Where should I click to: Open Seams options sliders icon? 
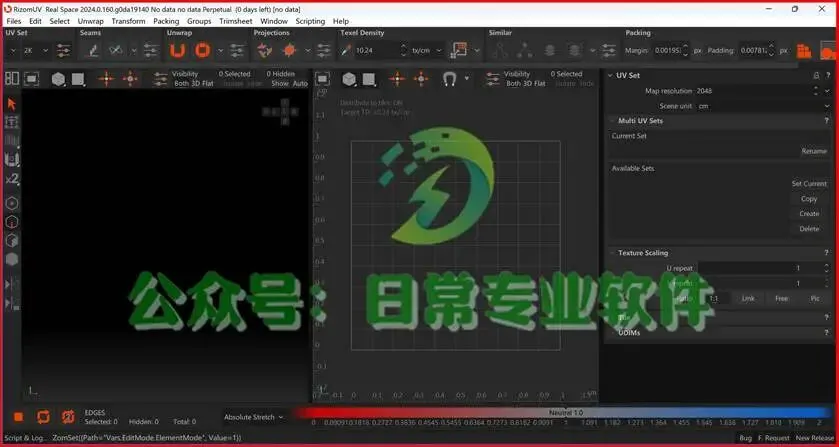(151, 51)
